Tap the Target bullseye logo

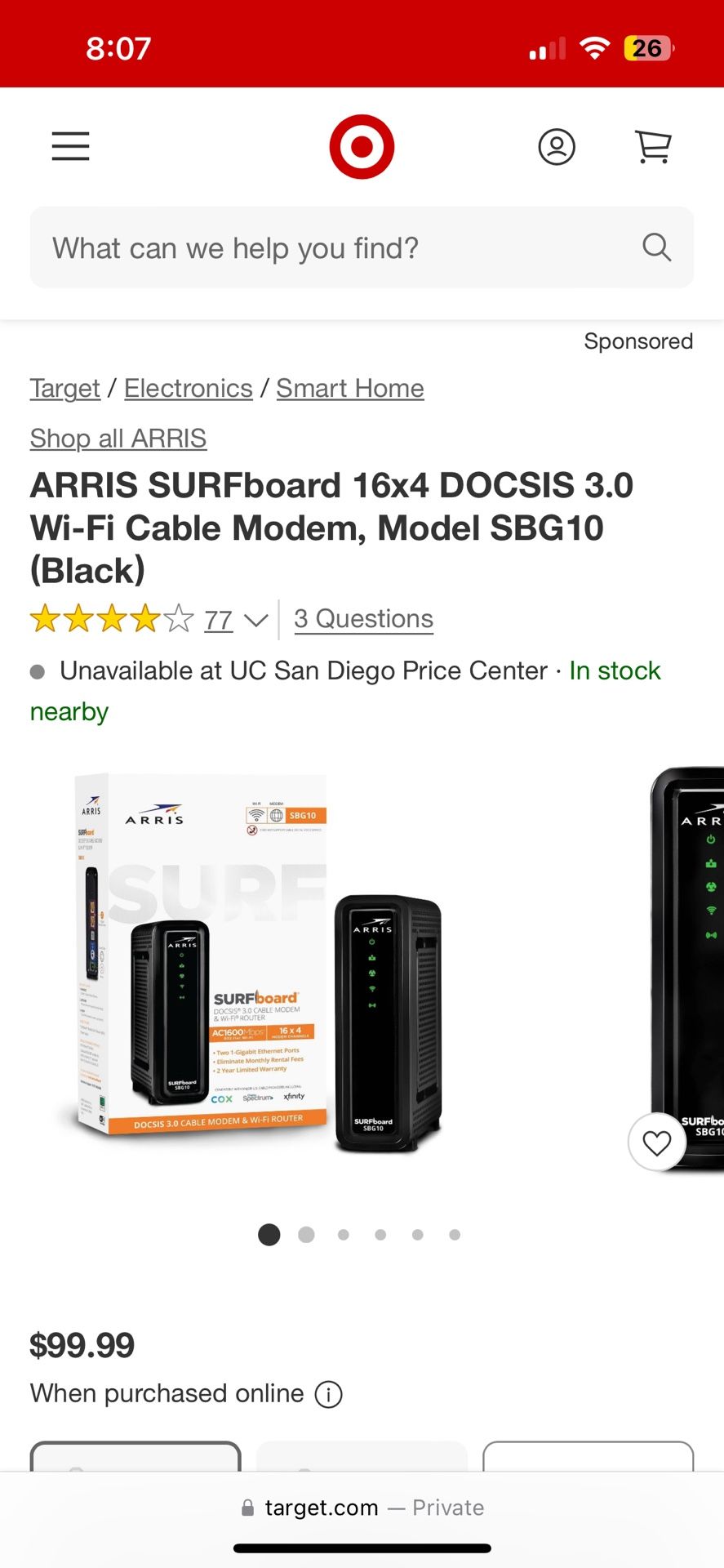362,147
